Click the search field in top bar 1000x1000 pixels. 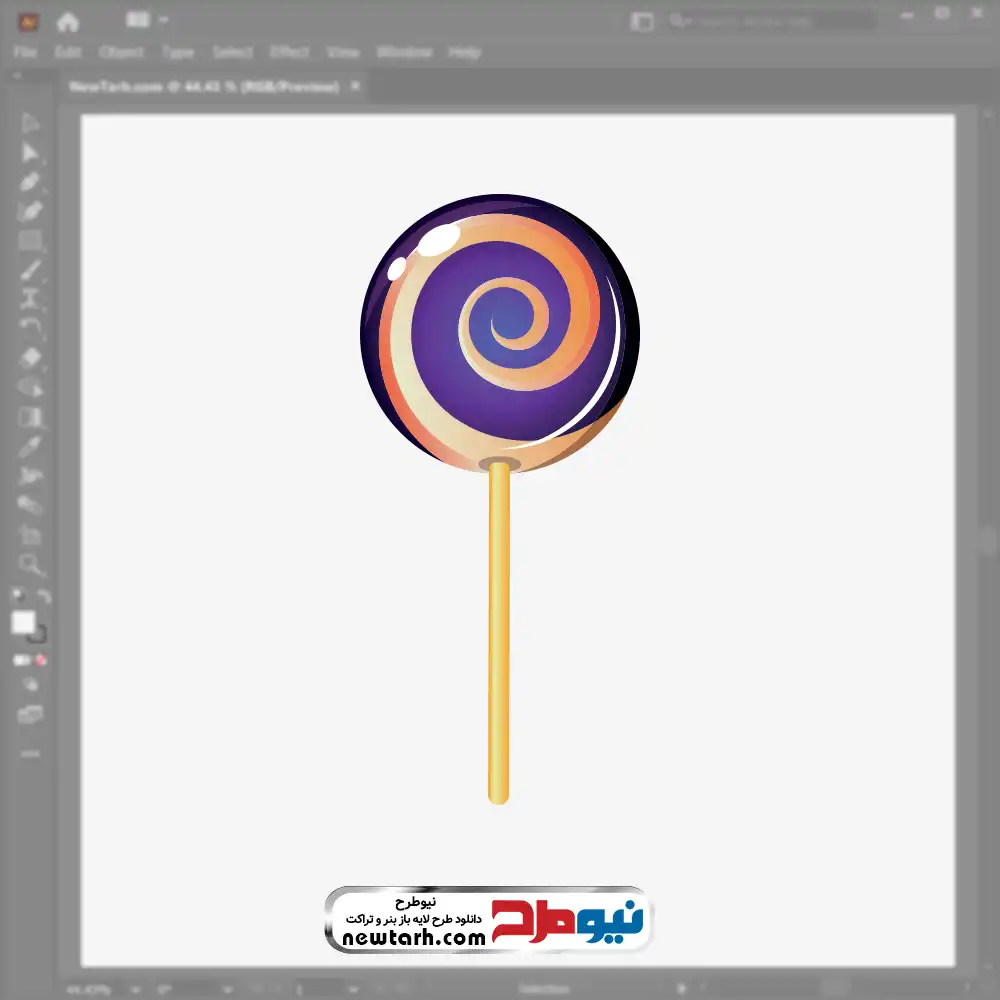[770, 21]
